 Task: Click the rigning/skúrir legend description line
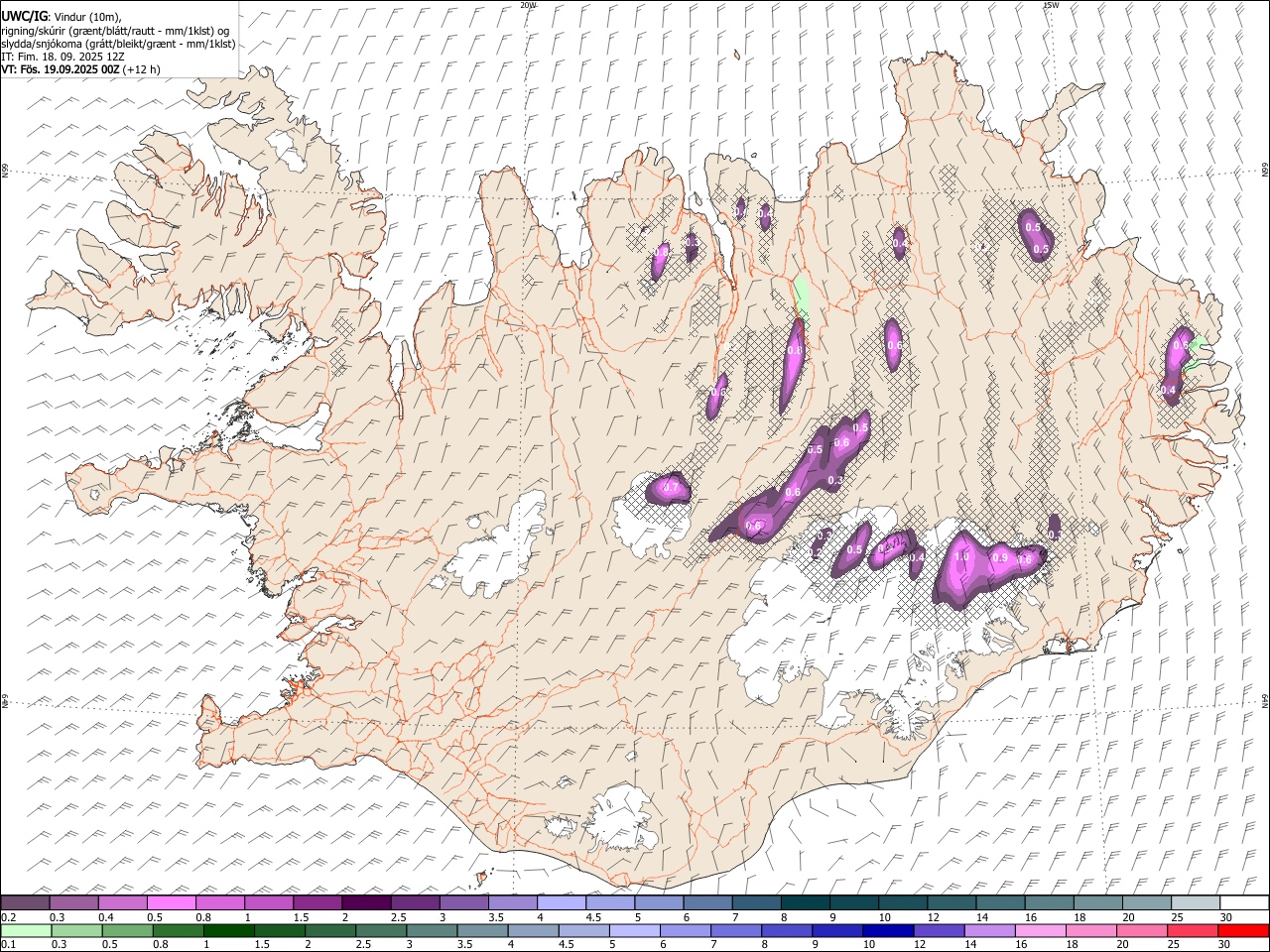(x=115, y=30)
